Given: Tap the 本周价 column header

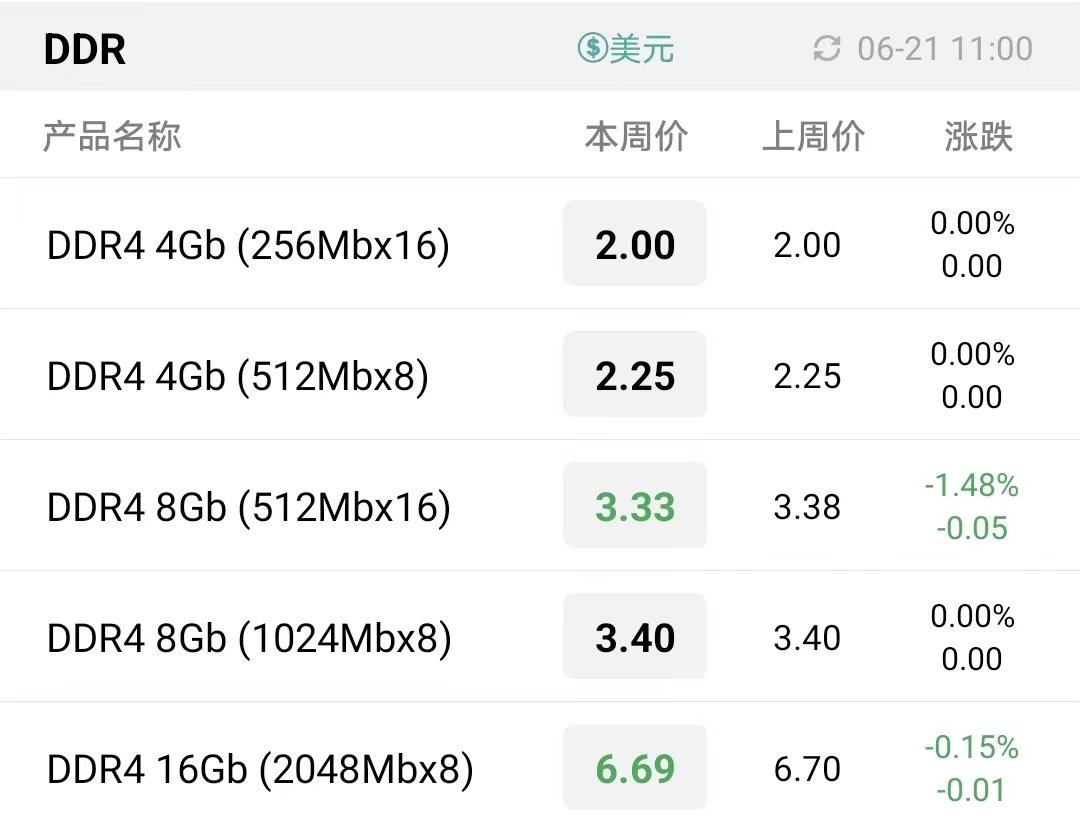Looking at the screenshot, I should click(x=636, y=136).
